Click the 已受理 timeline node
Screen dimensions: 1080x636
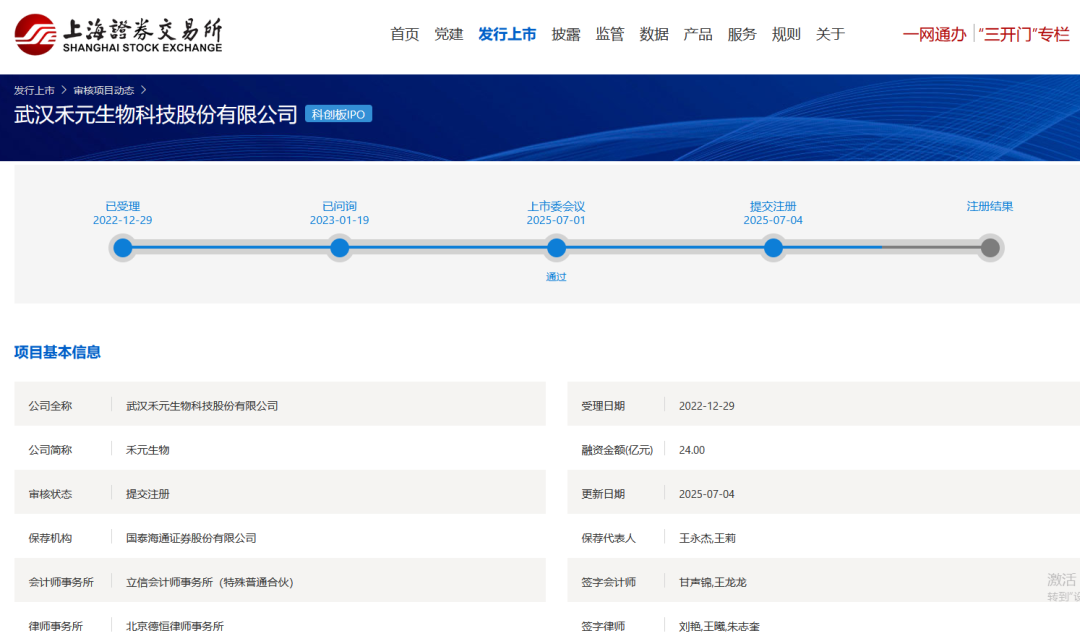(123, 248)
